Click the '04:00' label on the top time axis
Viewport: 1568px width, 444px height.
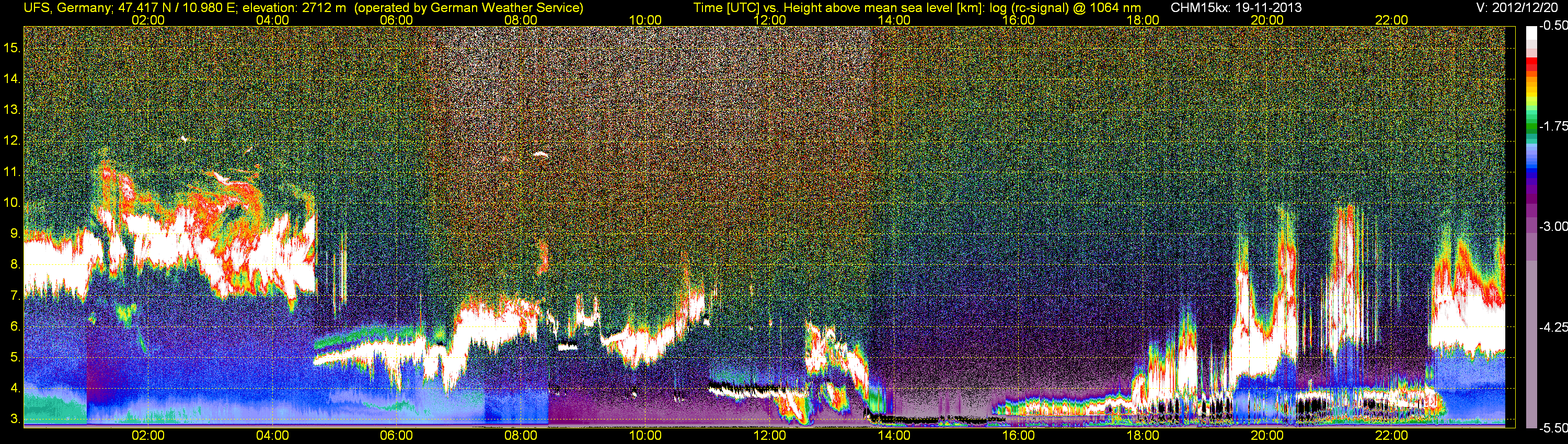click(272, 20)
